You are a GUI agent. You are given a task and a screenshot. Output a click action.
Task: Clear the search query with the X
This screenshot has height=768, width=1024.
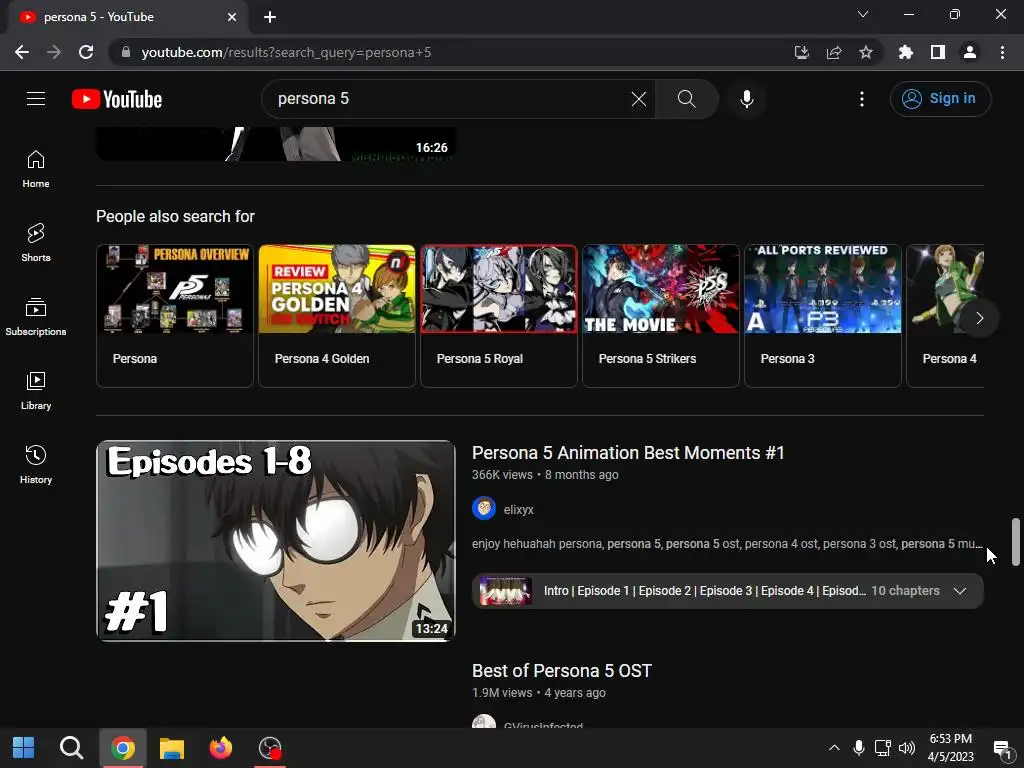point(639,99)
